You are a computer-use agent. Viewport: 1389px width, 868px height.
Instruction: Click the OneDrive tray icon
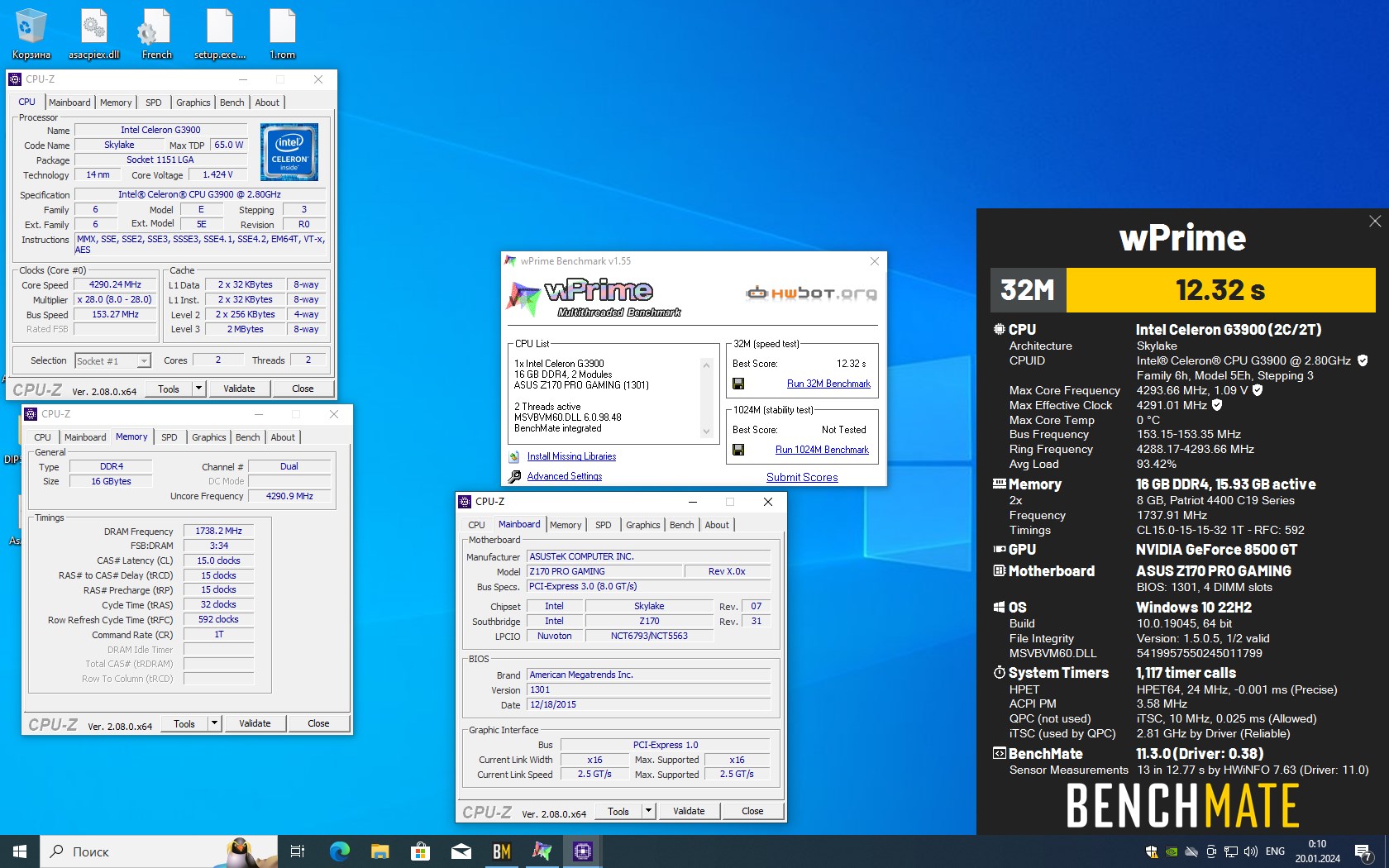tap(1191, 851)
